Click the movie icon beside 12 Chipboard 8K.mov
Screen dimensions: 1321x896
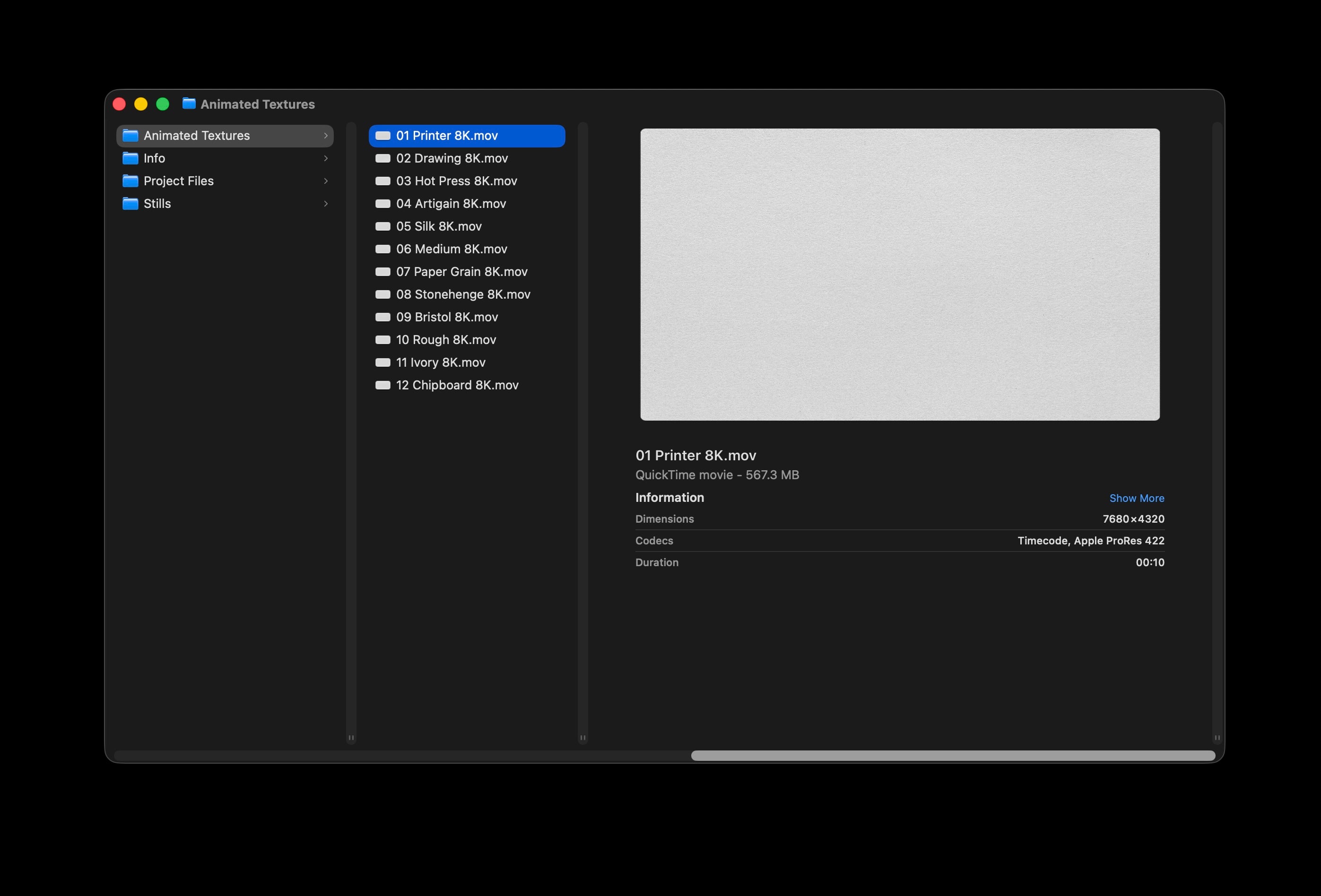coord(382,385)
